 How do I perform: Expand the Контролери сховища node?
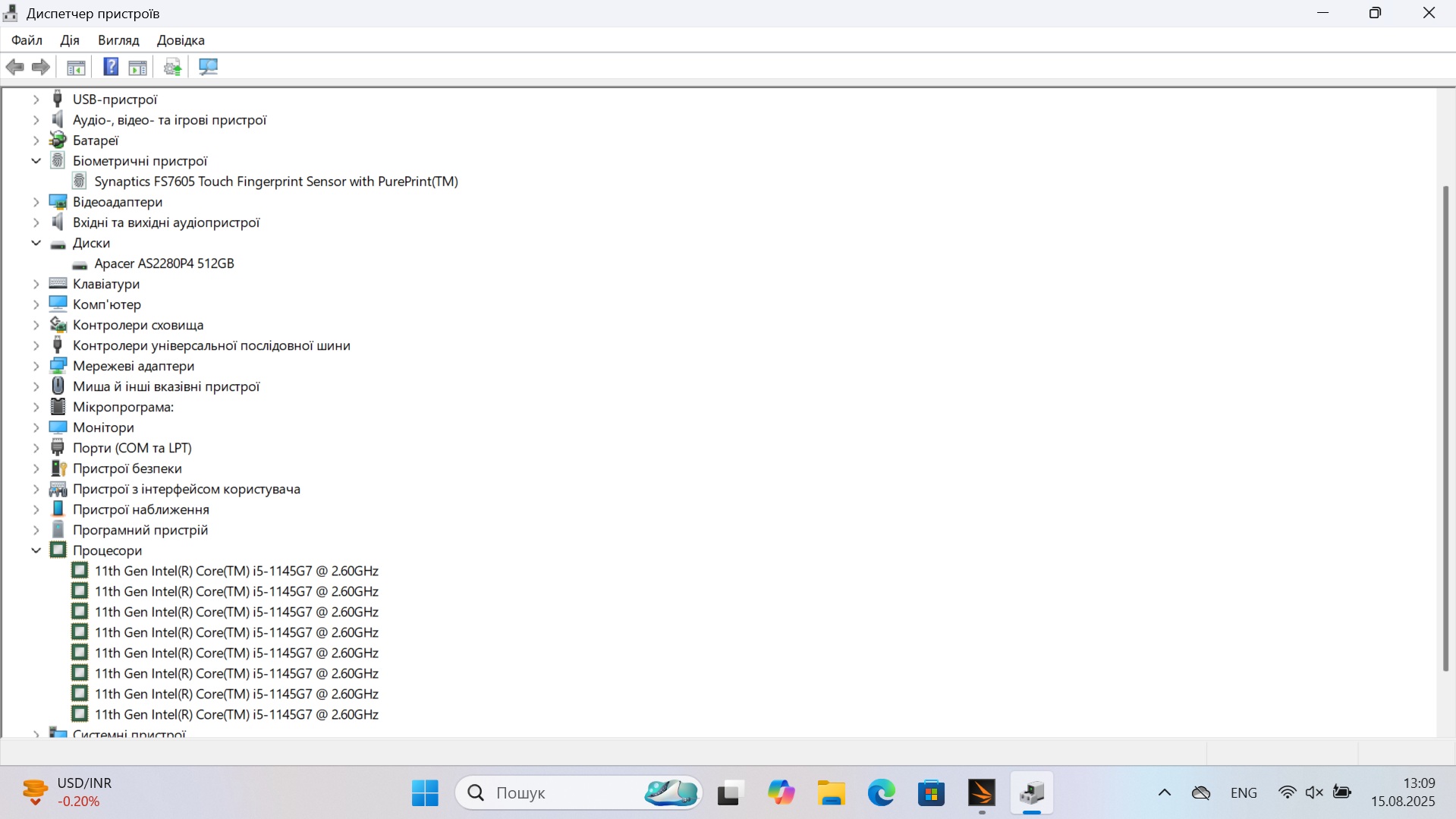click(x=36, y=324)
